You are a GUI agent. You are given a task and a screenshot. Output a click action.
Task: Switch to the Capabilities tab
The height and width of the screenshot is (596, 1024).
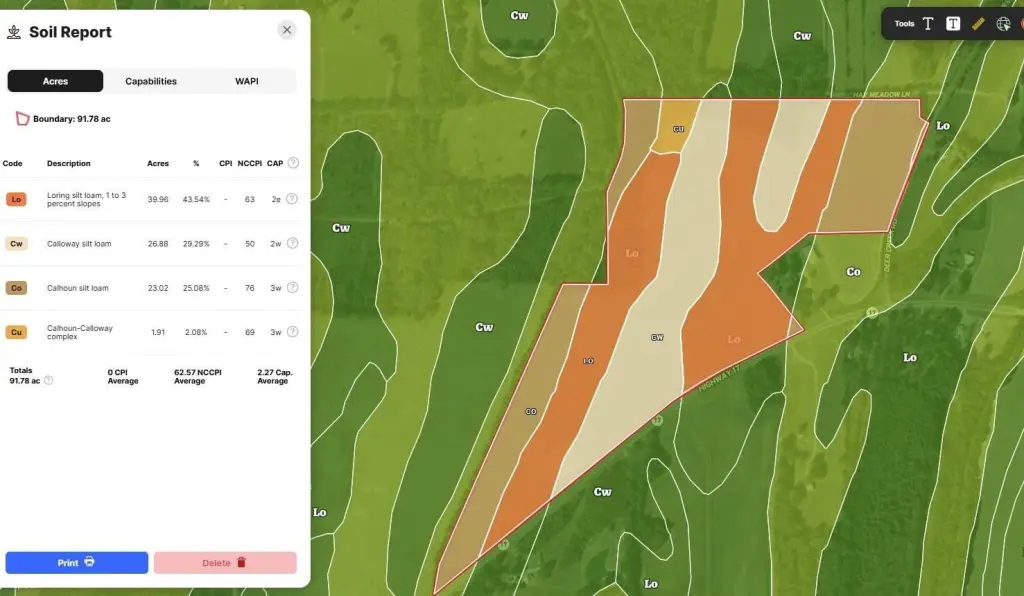[x=151, y=81]
